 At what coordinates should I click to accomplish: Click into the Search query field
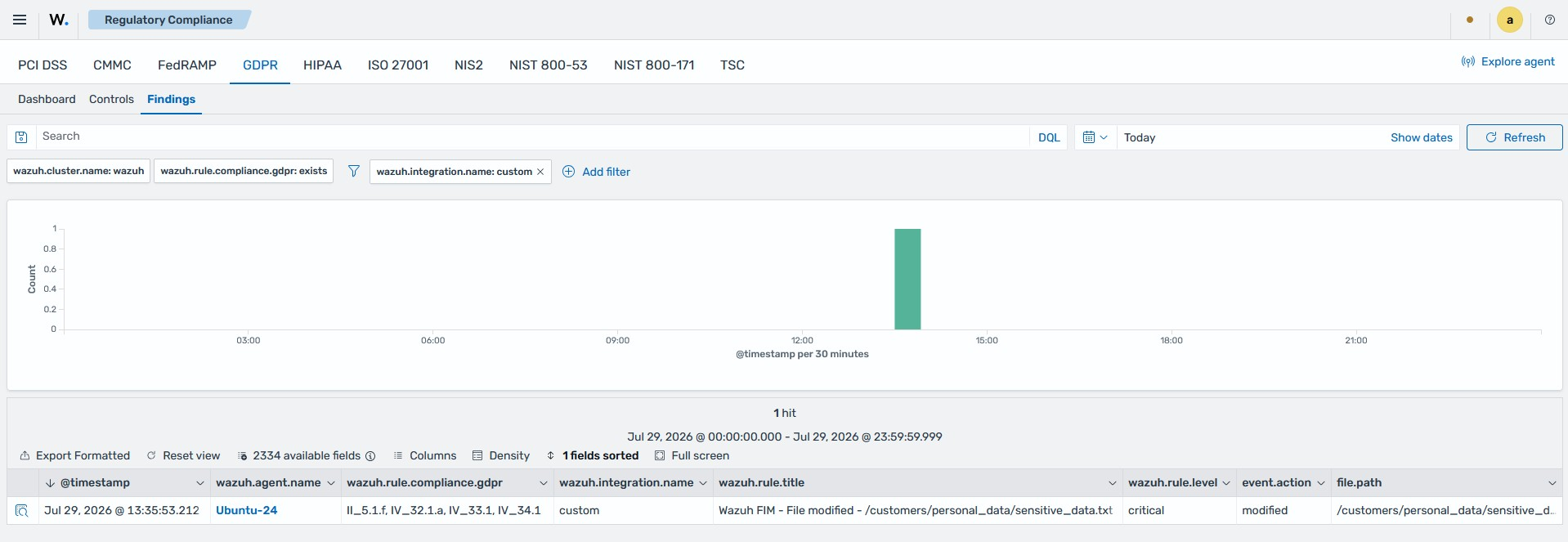click(531, 137)
